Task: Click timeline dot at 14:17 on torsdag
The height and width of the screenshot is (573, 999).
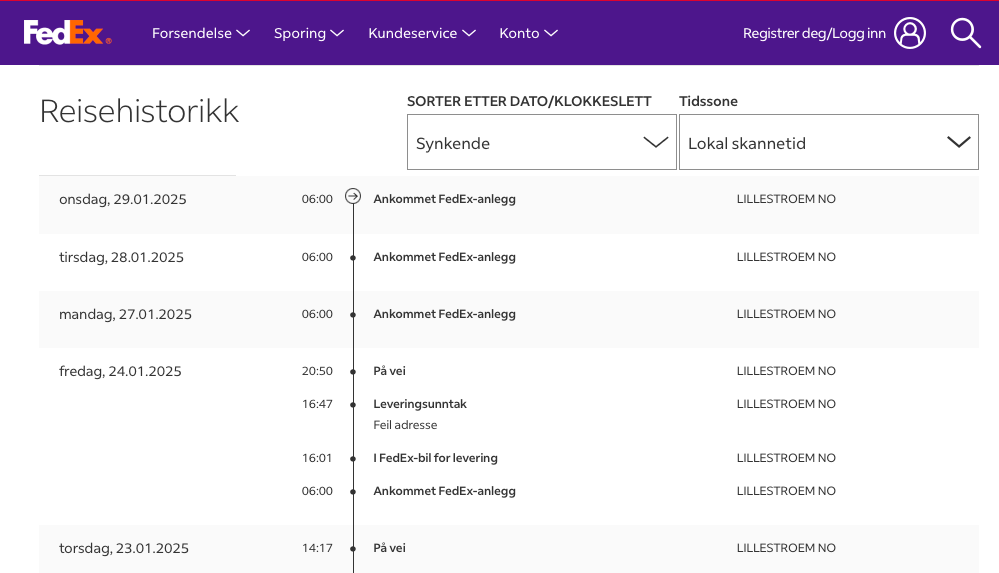Action: 353,549
